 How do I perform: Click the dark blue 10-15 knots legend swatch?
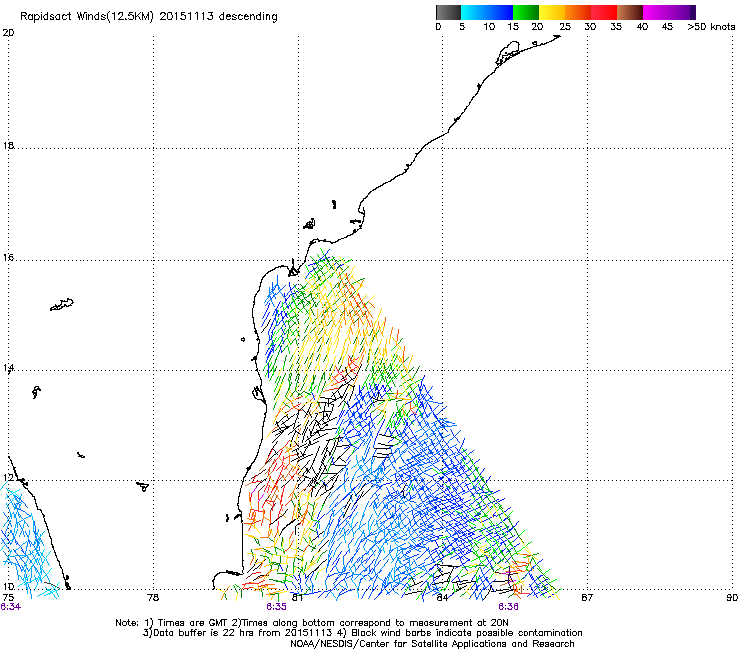pos(500,12)
